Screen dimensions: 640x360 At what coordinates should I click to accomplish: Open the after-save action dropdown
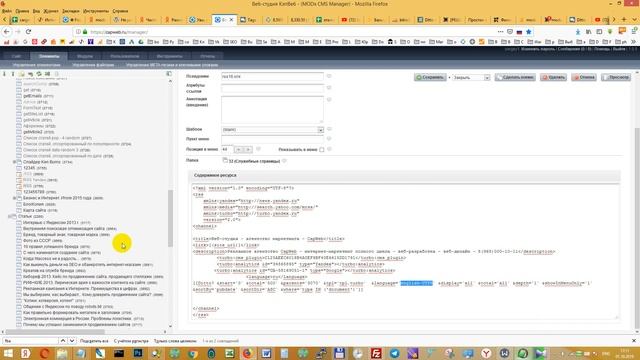click(x=471, y=78)
